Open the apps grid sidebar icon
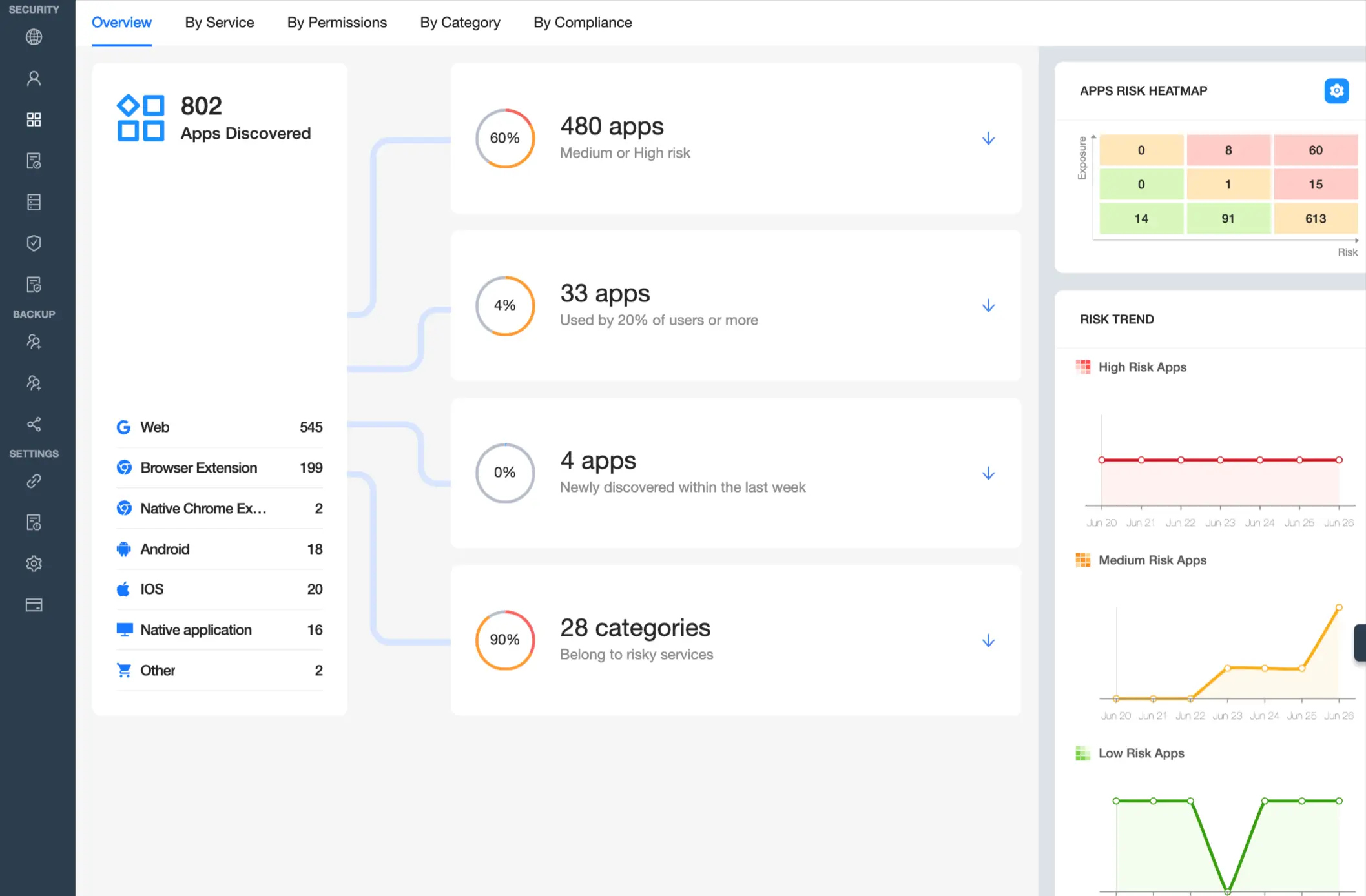Screen dimensions: 1366x896 point(34,119)
